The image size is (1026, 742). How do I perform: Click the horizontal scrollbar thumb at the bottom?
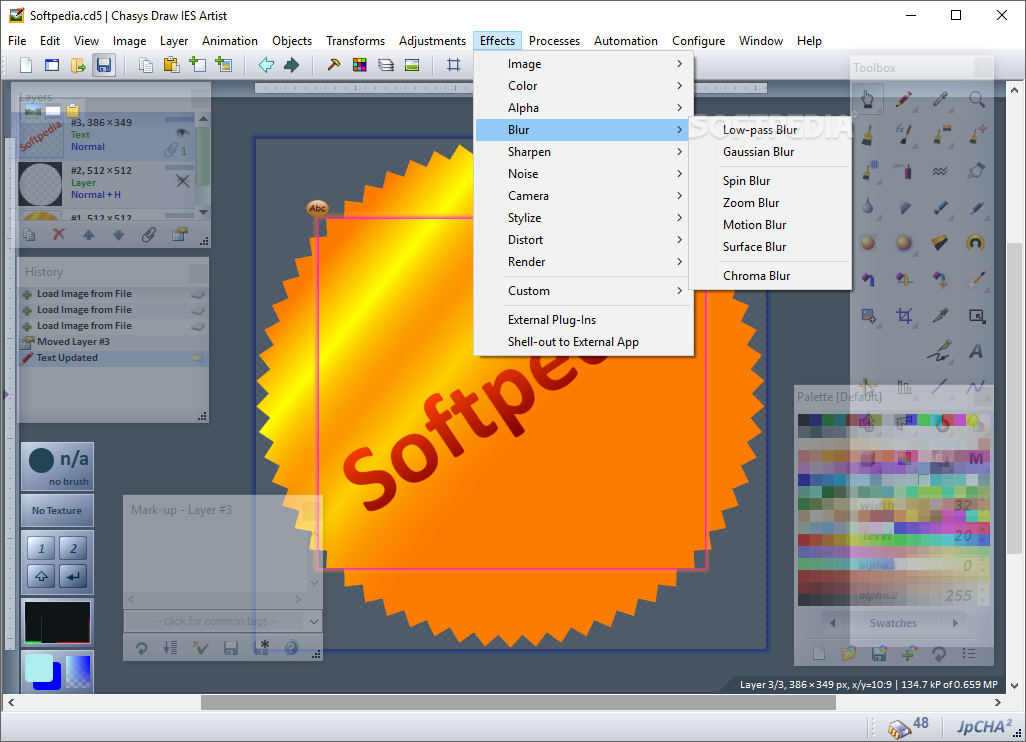pyautogui.click(x=518, y=702)
